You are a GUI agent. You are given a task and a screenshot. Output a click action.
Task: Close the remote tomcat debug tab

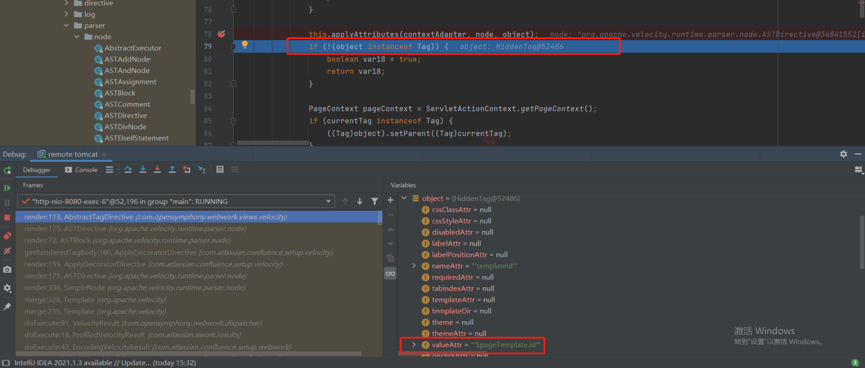point(104,155)
